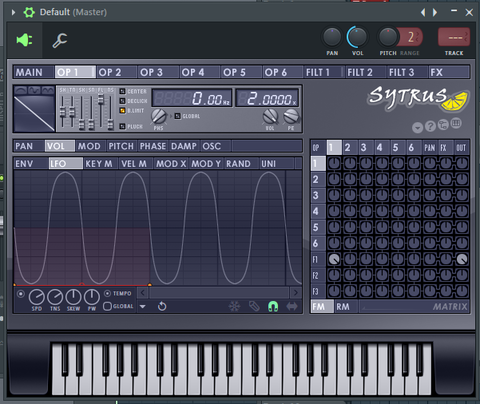Select the MOD X editor tab
The width and height of the screenshot is (480, 404).
pos(171,164)
